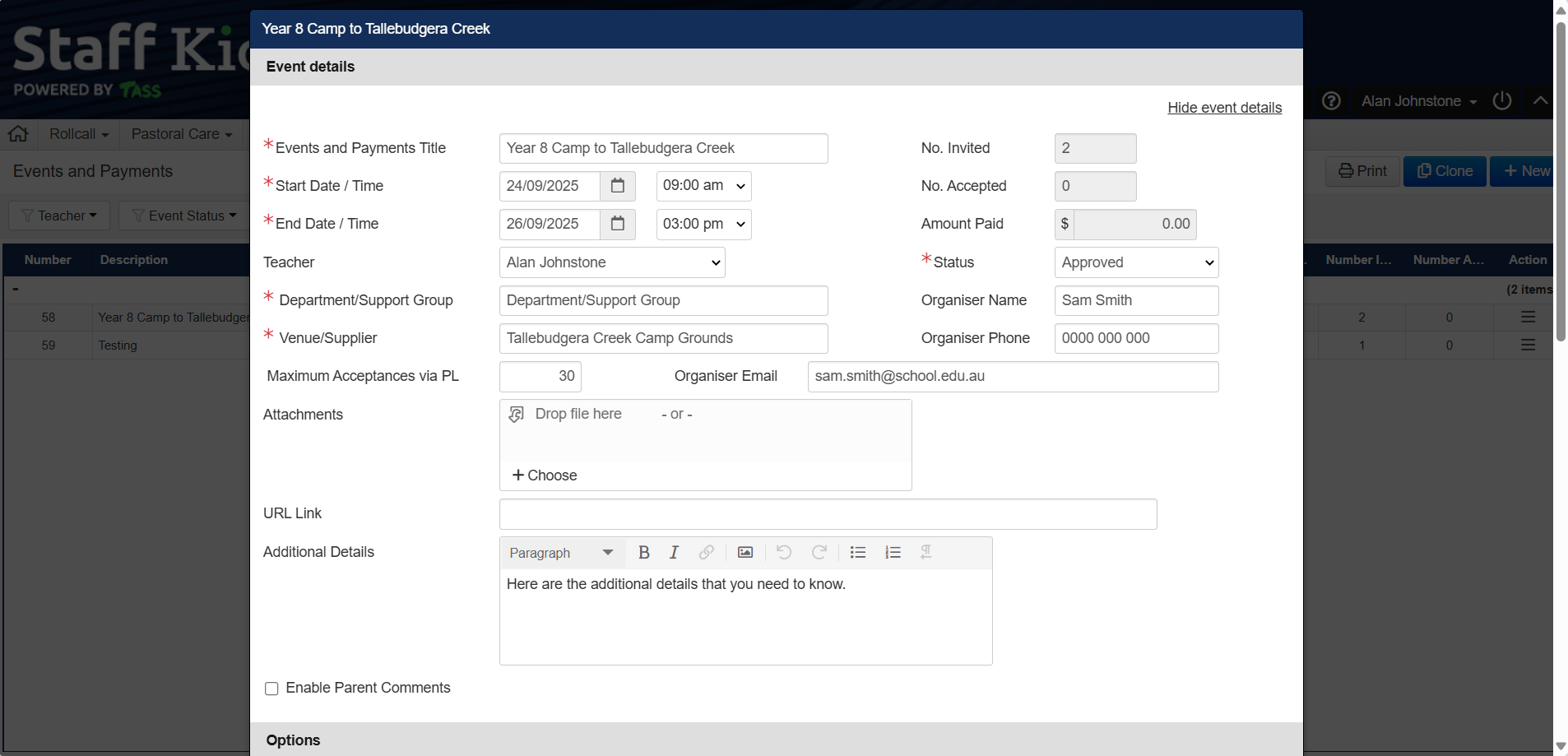Click the URL Link input field
1568x756 pixels.
[828, 514]
